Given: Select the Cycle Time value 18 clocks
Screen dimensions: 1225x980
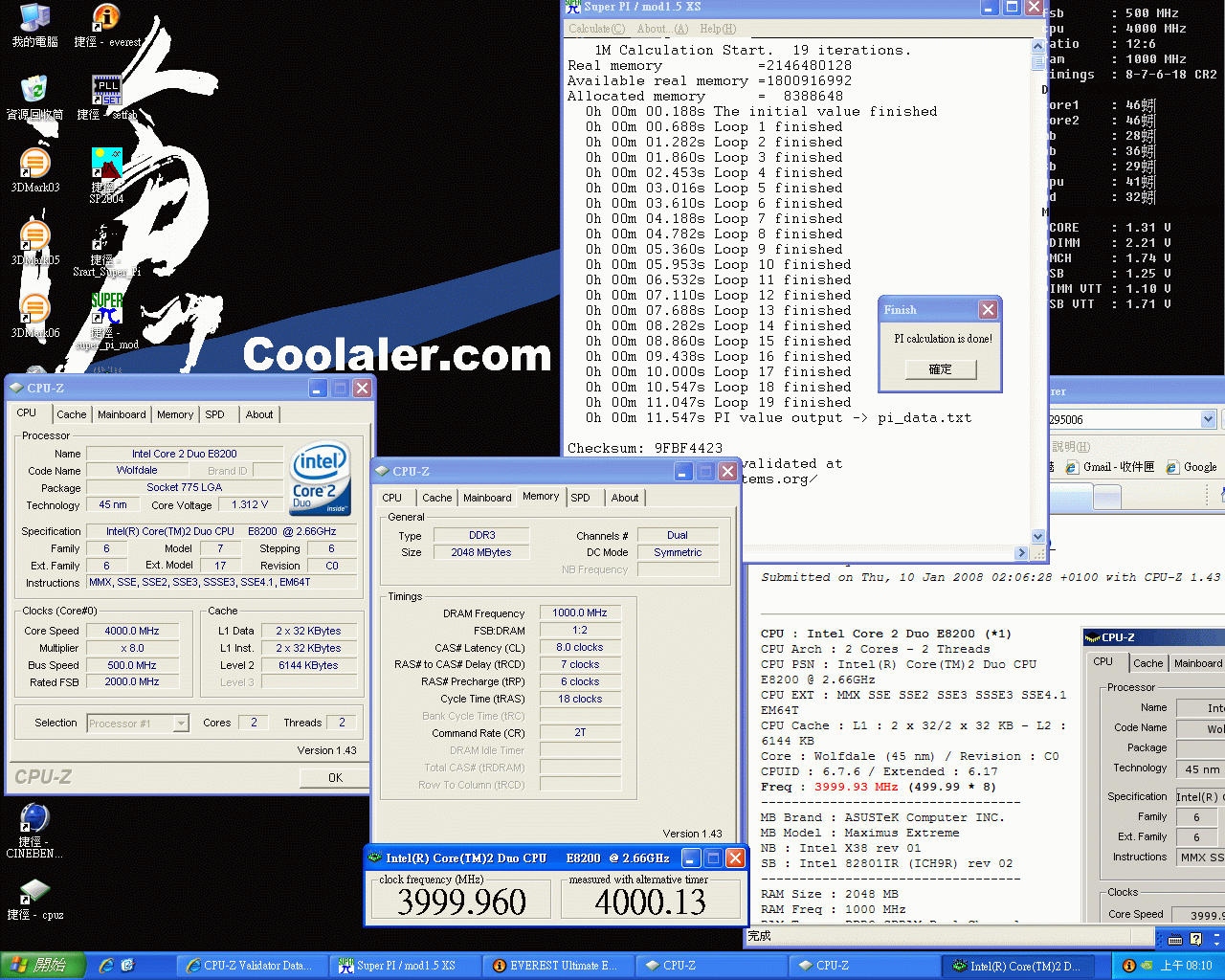Looking at the screenshot, I should (580, 699).
